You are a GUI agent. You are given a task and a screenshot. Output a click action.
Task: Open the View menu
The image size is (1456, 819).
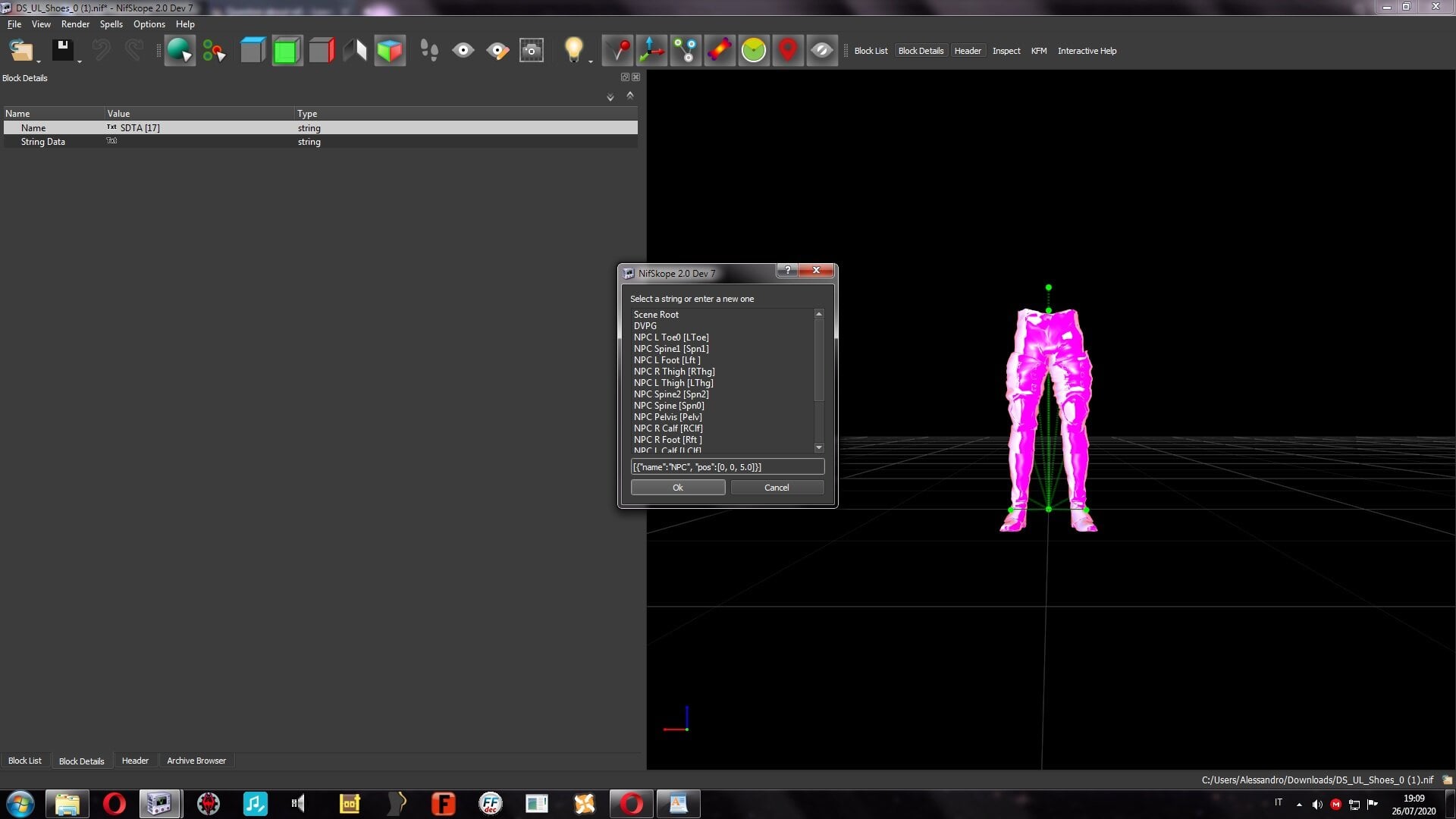[41, 24]
